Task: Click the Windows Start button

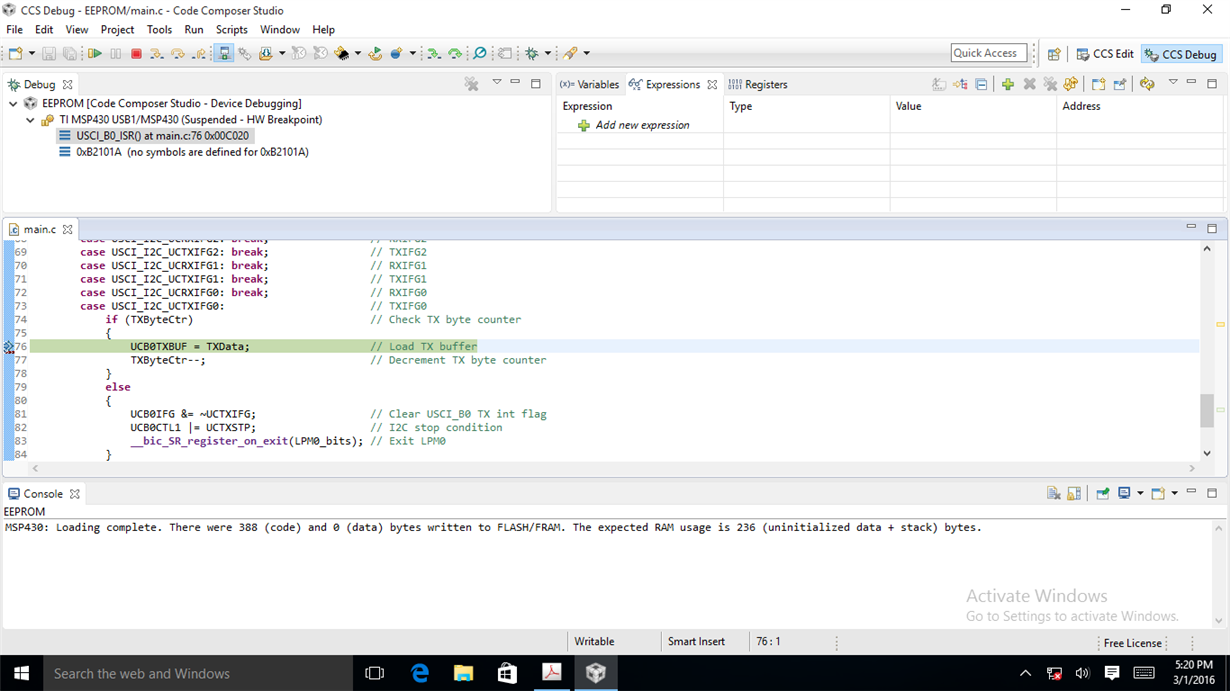Action: [x=21, y=673]
